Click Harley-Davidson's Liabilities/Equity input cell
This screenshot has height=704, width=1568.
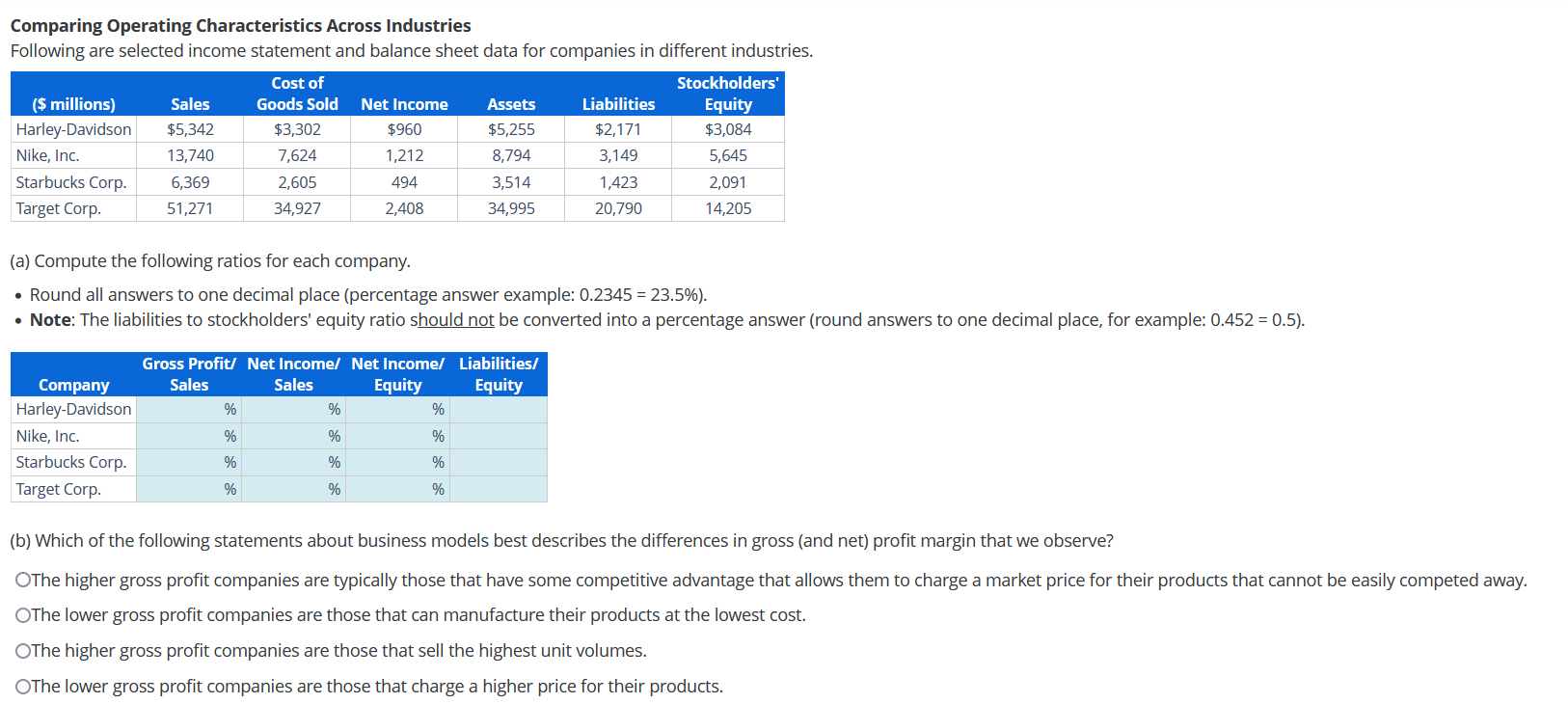pyautogui.click(x=499, y=409)
